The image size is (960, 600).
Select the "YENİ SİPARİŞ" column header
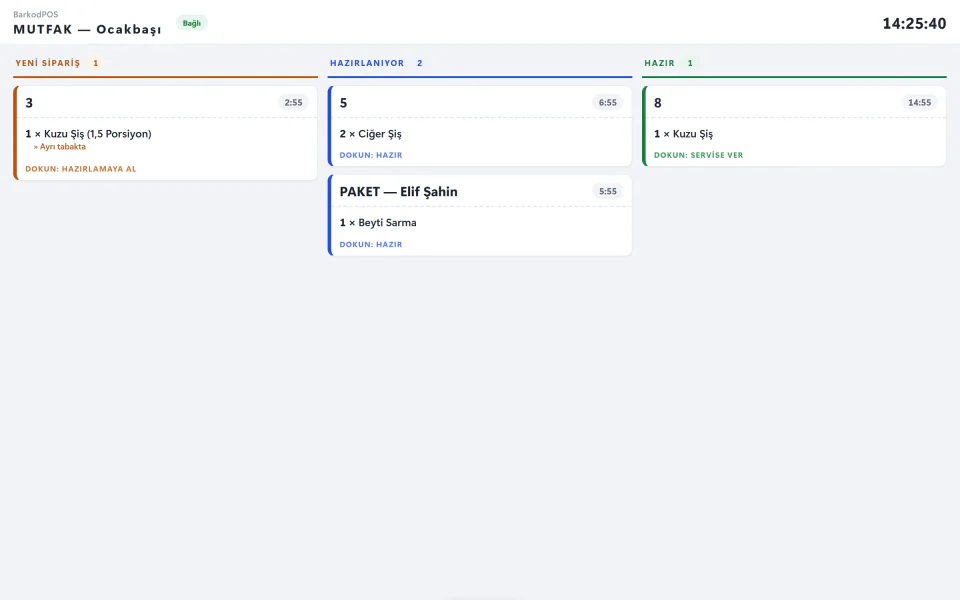click(x=48, y=63)
